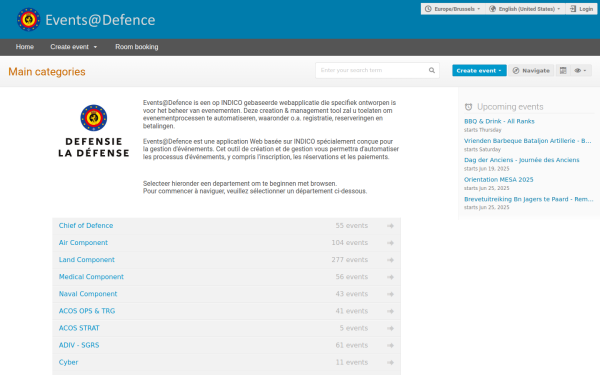Open the English (United States) language dropdown
600x375 pixels.
(x=525, y=9)
